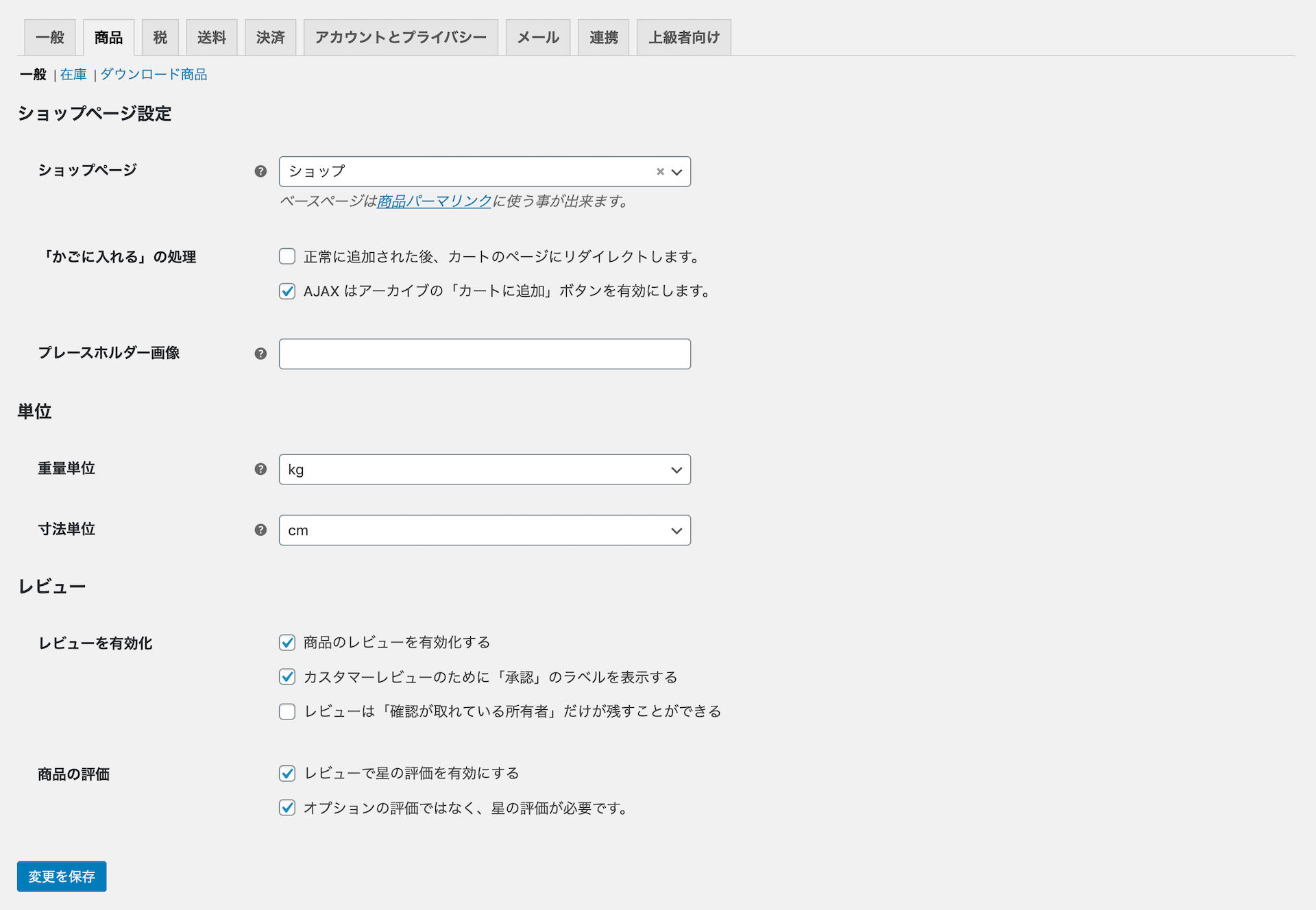Click the ショップページ設定 section heading
The width and height of the screenshot is (1316, 910).
95,113
